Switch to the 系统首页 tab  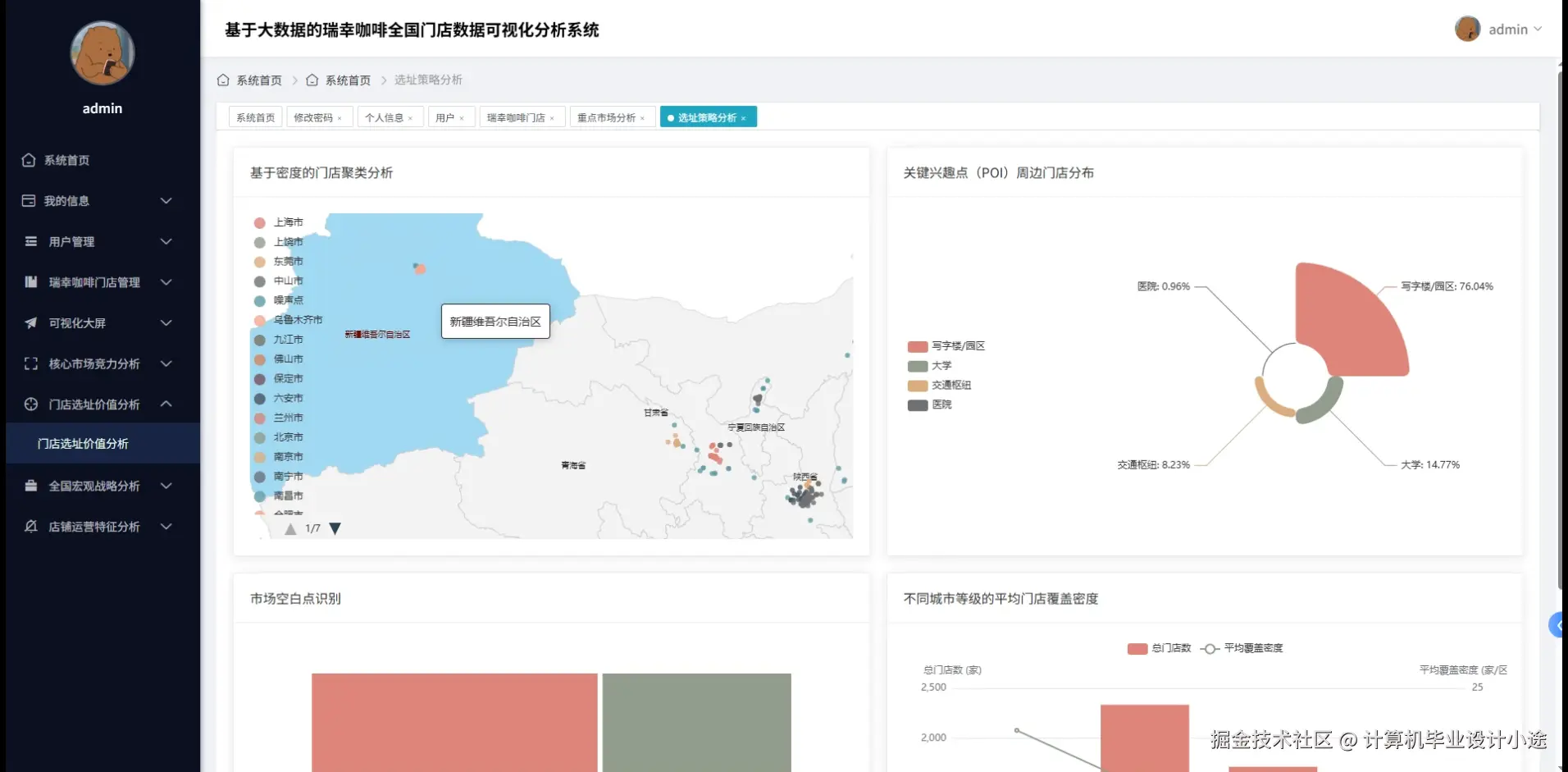click(256, 118)
